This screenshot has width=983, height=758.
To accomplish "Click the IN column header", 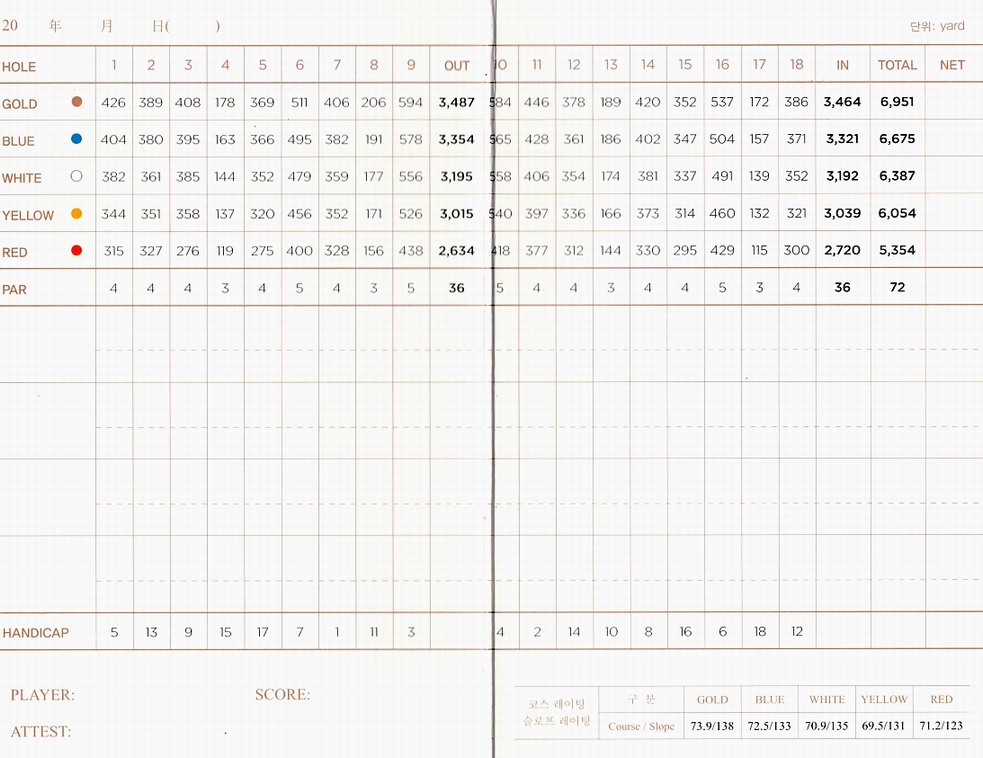I will (842, 65).
